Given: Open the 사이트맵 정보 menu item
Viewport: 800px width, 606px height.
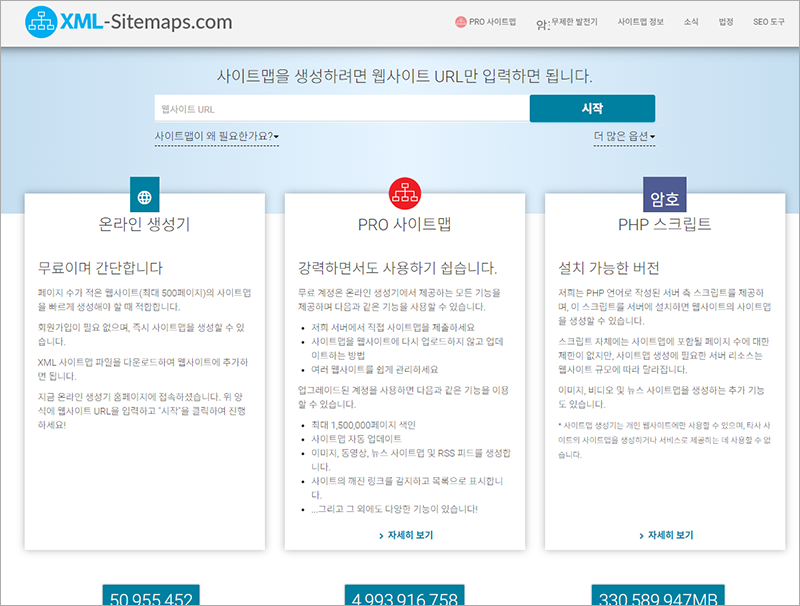Looking at the screenshot, I should pyautogui.click(x=640, y=21).
